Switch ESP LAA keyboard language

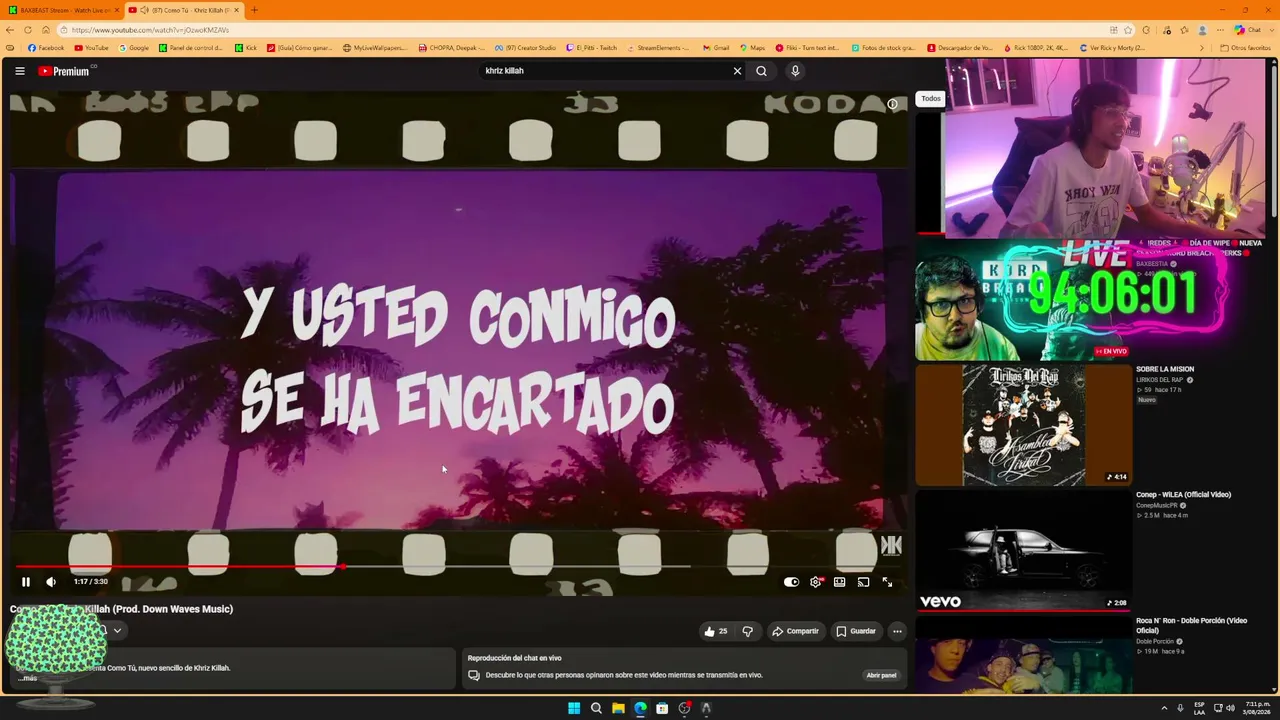click(1199, 708)
